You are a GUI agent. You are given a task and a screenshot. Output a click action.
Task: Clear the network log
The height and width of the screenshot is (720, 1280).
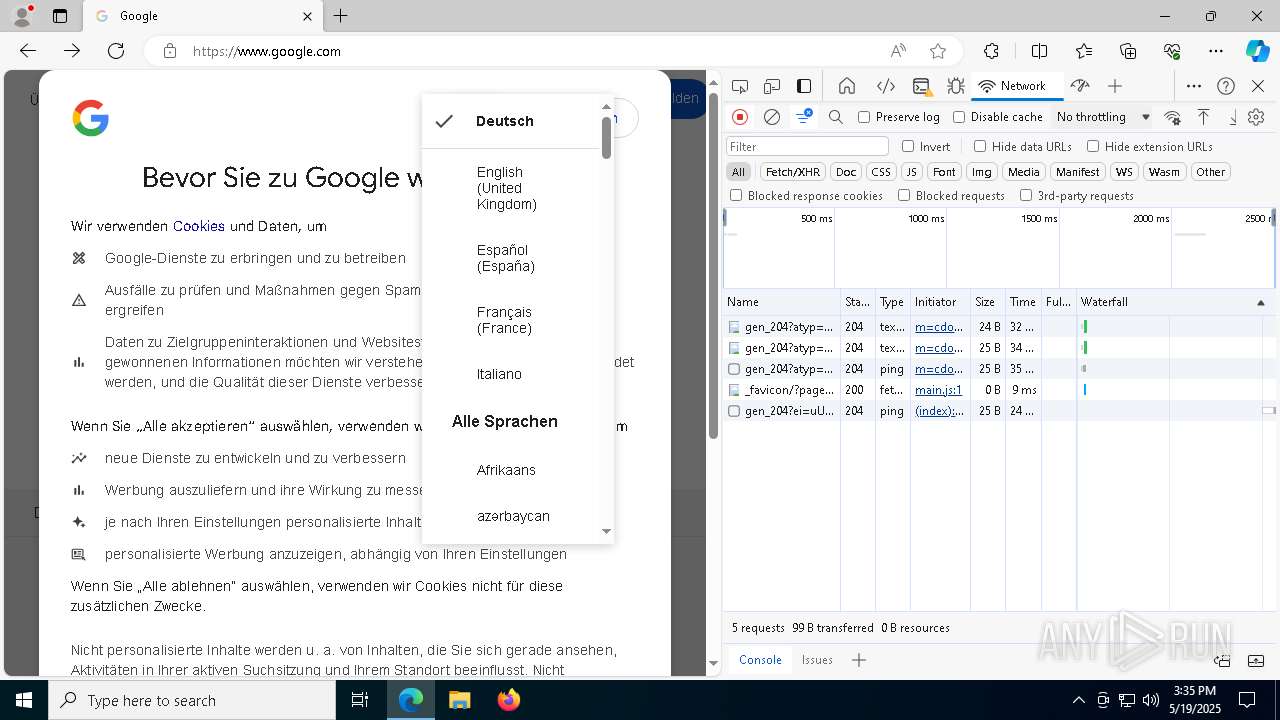click(x=772, y=117)
